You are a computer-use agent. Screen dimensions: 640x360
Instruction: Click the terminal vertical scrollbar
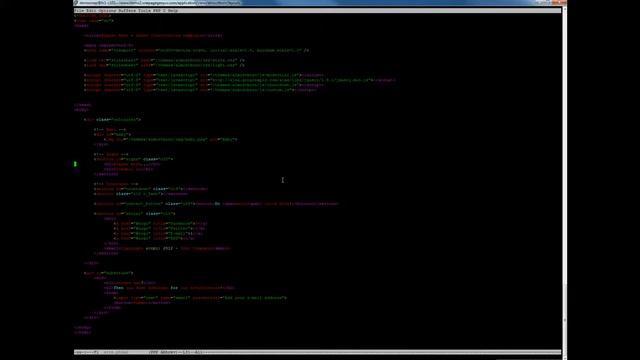[x=564, y=182]
